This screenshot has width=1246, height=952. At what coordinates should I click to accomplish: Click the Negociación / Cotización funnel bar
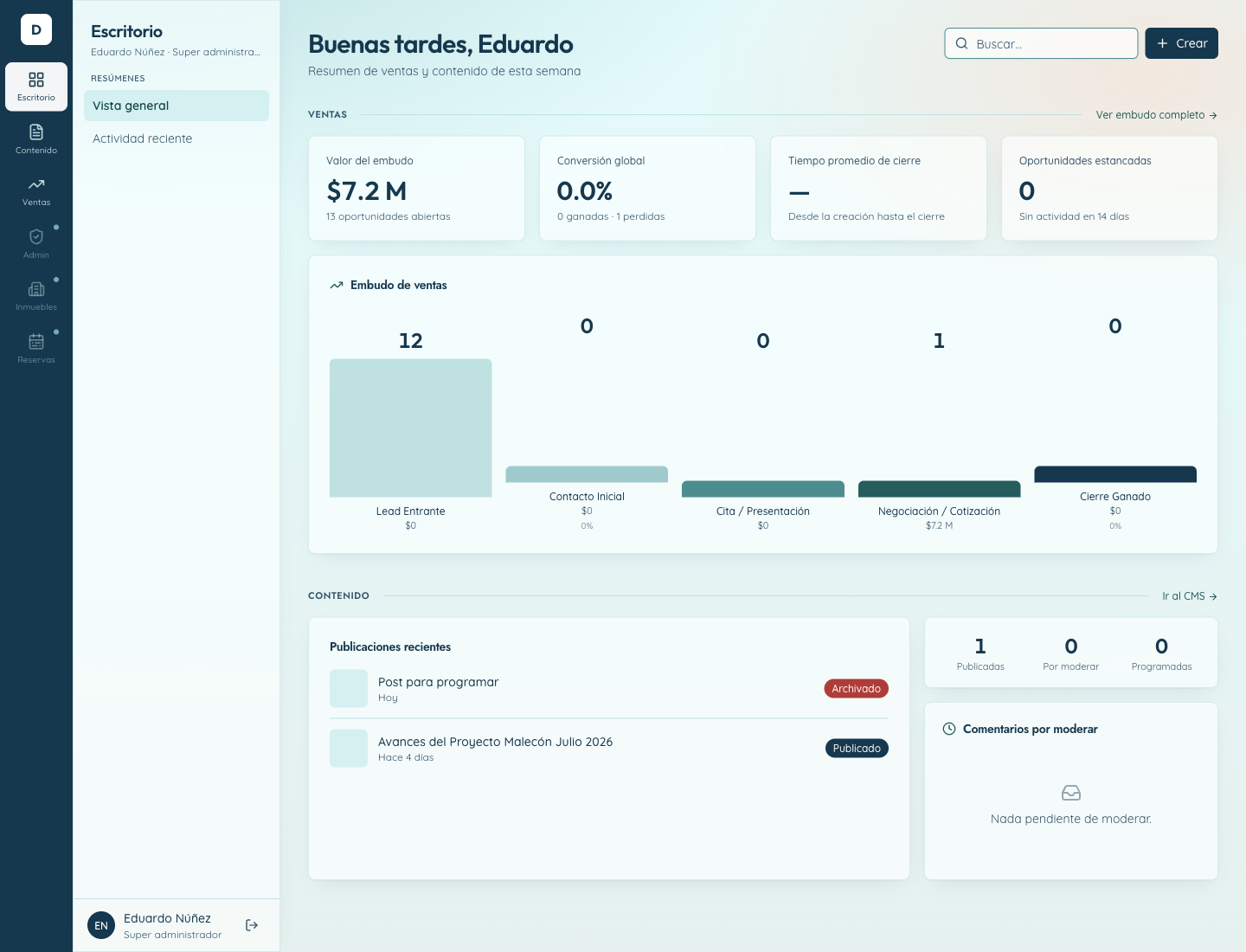click(x=939, y=489)
